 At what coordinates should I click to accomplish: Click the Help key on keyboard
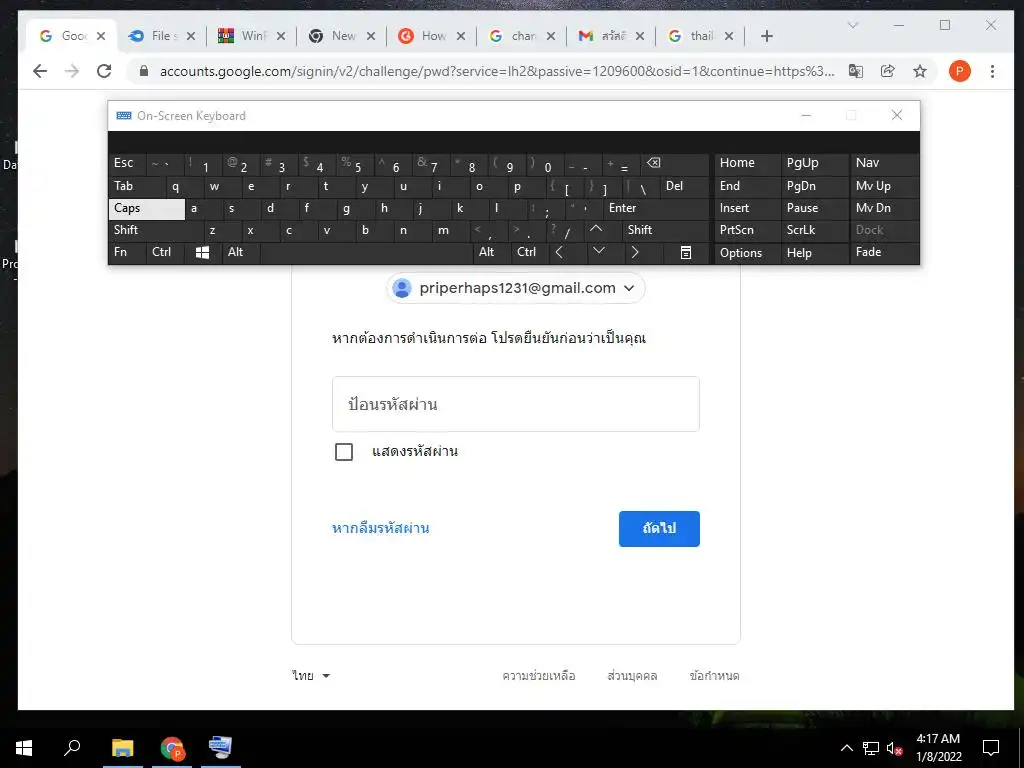point(814,253)
